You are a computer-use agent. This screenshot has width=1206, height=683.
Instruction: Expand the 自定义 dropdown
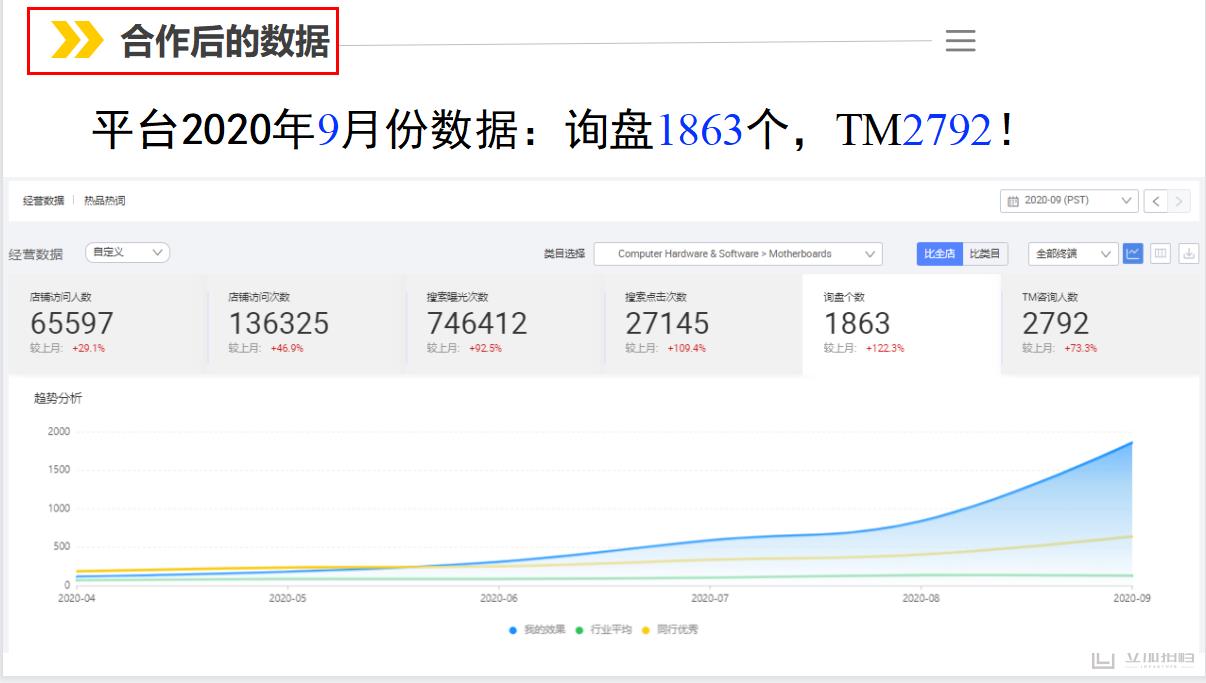[127, 253]
